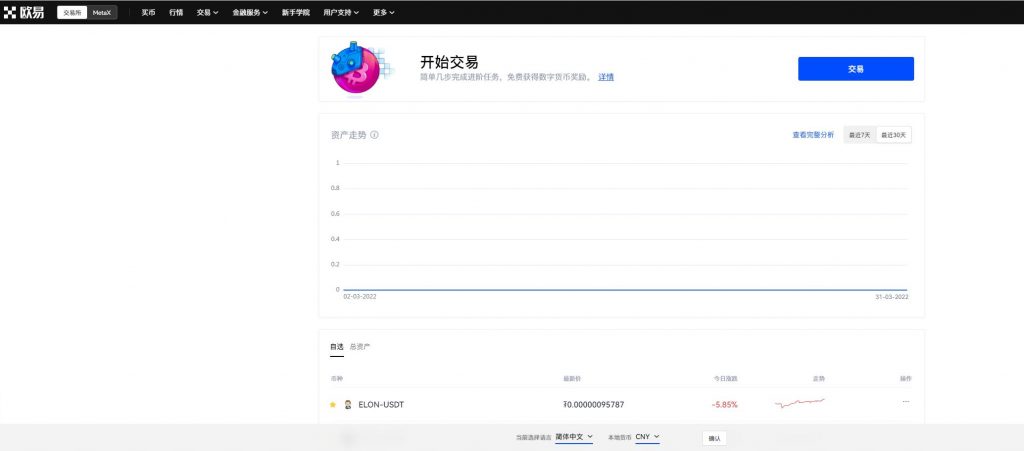Switch to the 自选 tab
The height and width of the screenshot is (451, 1024).
tap(336, 347)
